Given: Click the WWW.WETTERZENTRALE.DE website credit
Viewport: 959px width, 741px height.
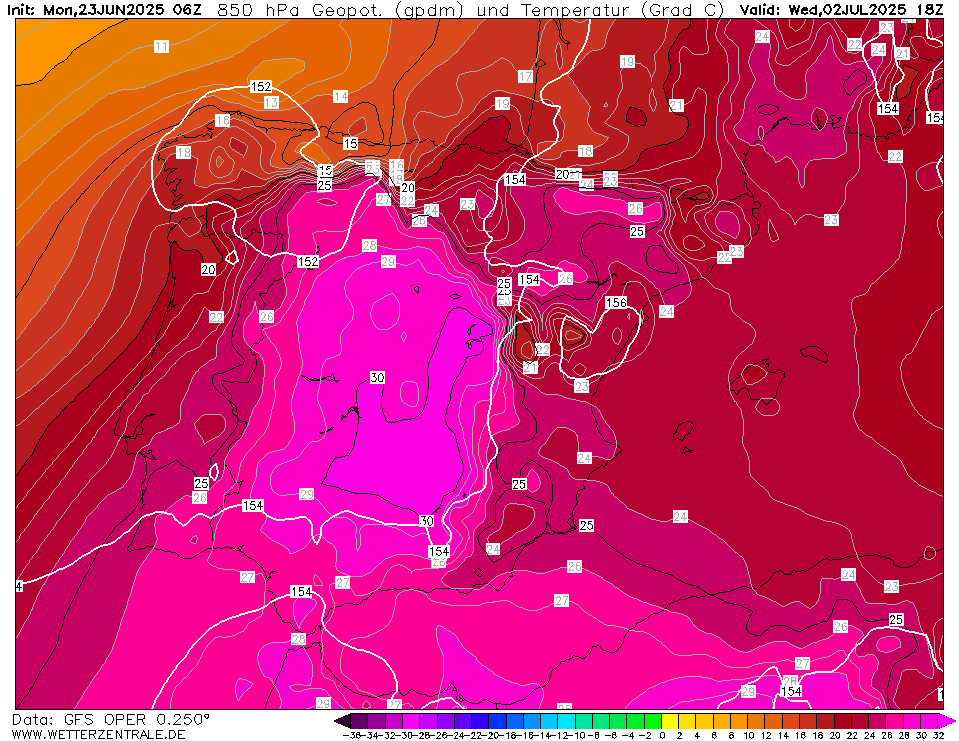Looking at the screenshot, I should click(98, 734).
